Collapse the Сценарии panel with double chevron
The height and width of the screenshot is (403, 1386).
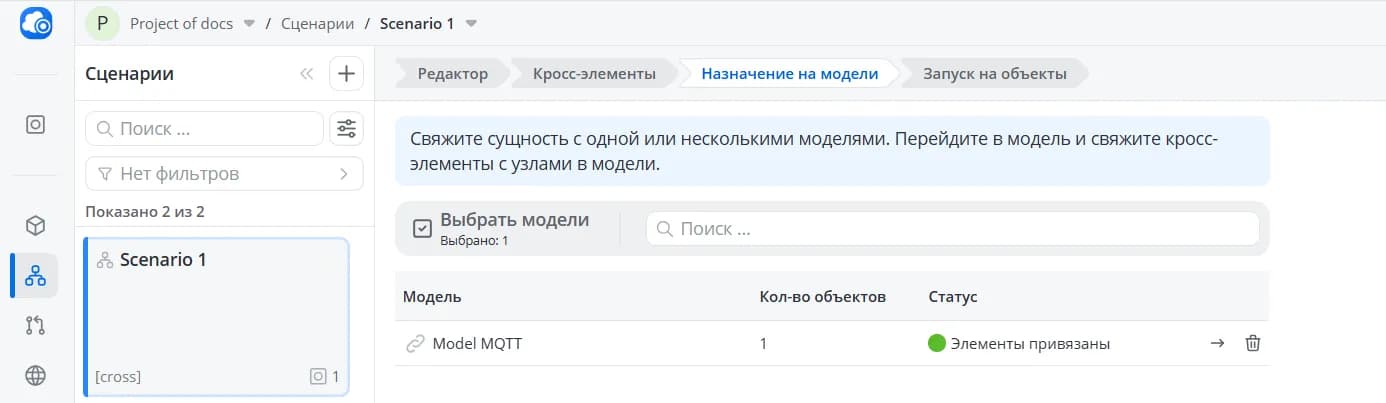point(306,74)
